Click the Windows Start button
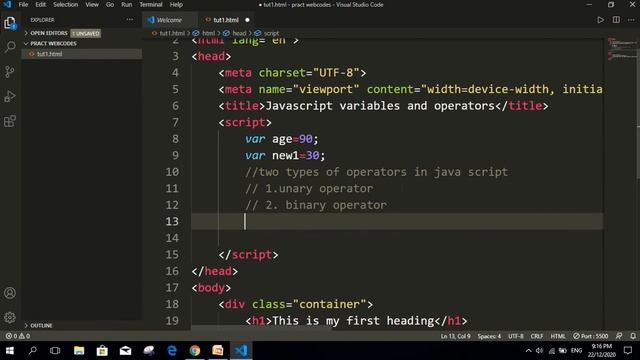 point(9,351)
